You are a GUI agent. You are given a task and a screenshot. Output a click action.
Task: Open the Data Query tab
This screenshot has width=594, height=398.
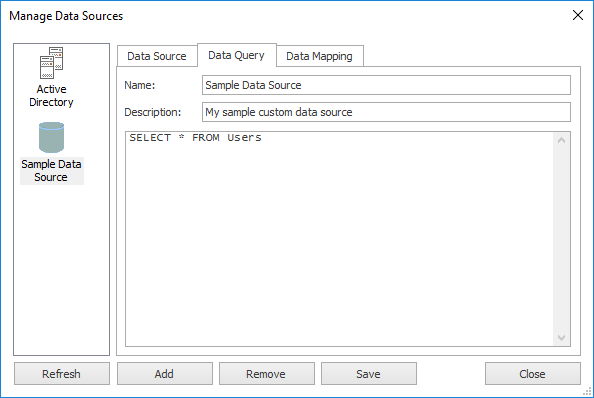click(x=237, y=55)
